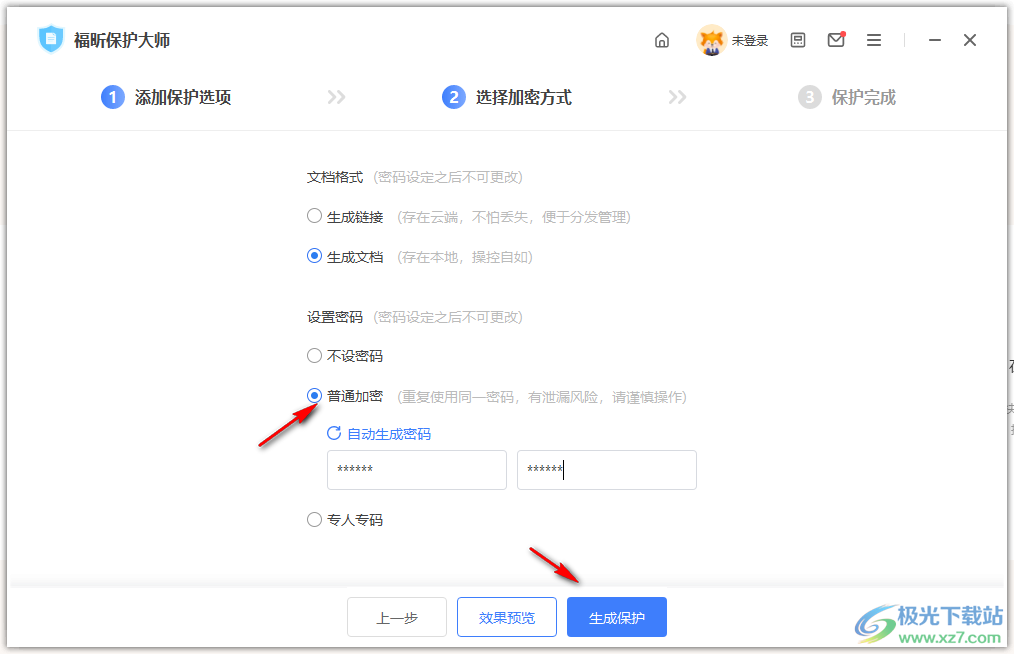Image resolution: width=1014 pixels, height=654 pixels.
Task: Click the 上一步 button
Action: point(396,617)
